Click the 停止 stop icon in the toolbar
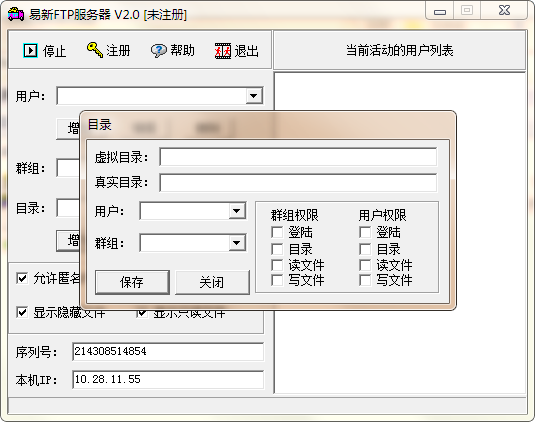Screen dimensions: 535x422 (30, 50)
